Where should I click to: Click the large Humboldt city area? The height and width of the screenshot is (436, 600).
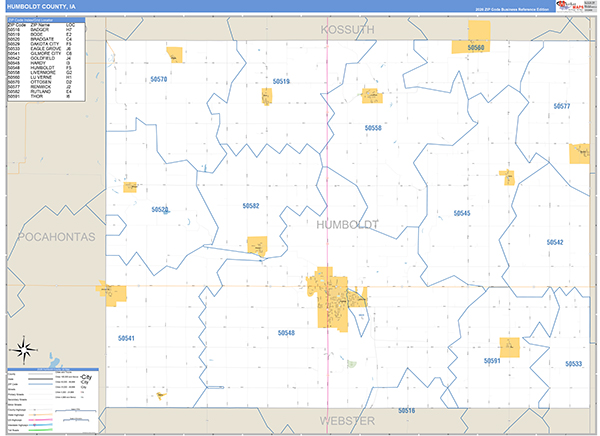332,299
